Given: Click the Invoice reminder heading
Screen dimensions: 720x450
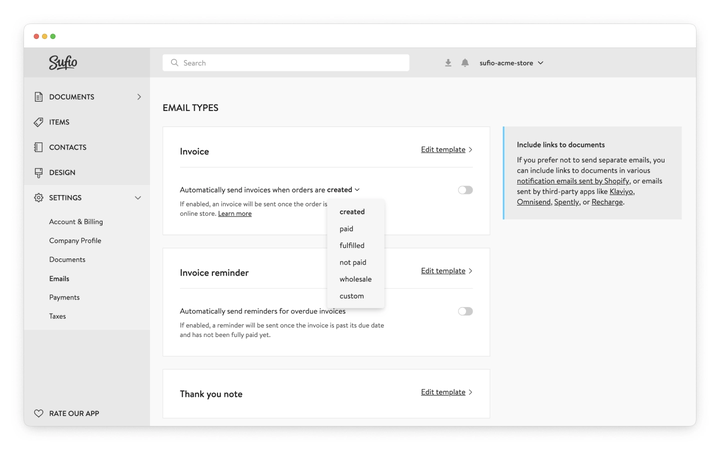Looking at the screenshot, I should pos(214,273).
